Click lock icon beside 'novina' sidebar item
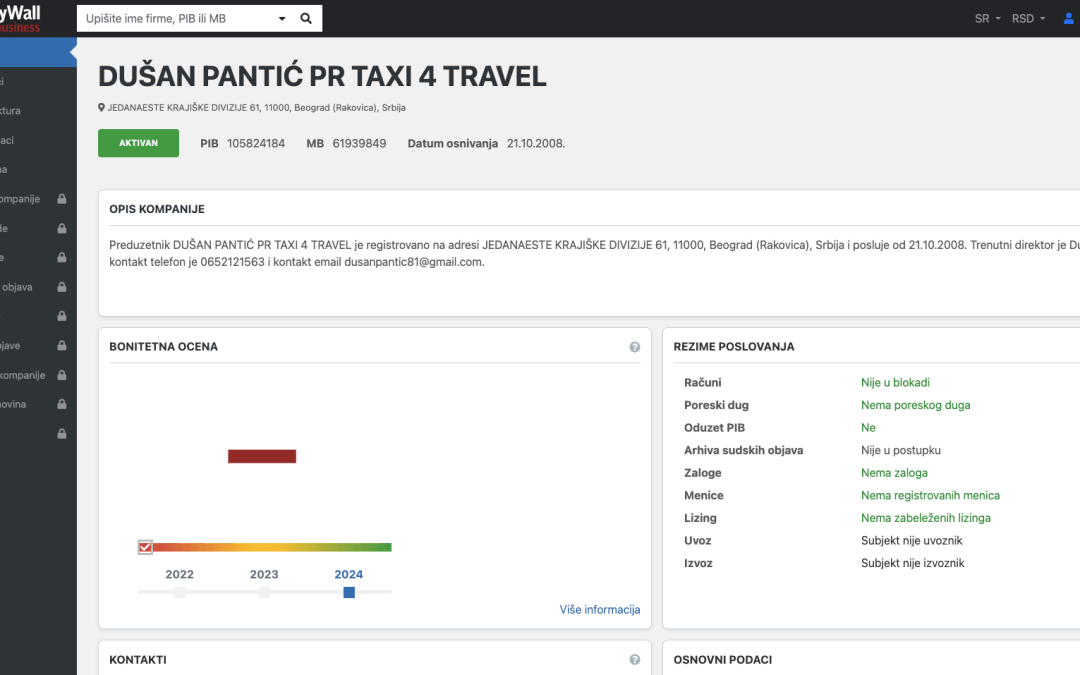The height and width of the screenshot is (675, 1080). point(62,405)
